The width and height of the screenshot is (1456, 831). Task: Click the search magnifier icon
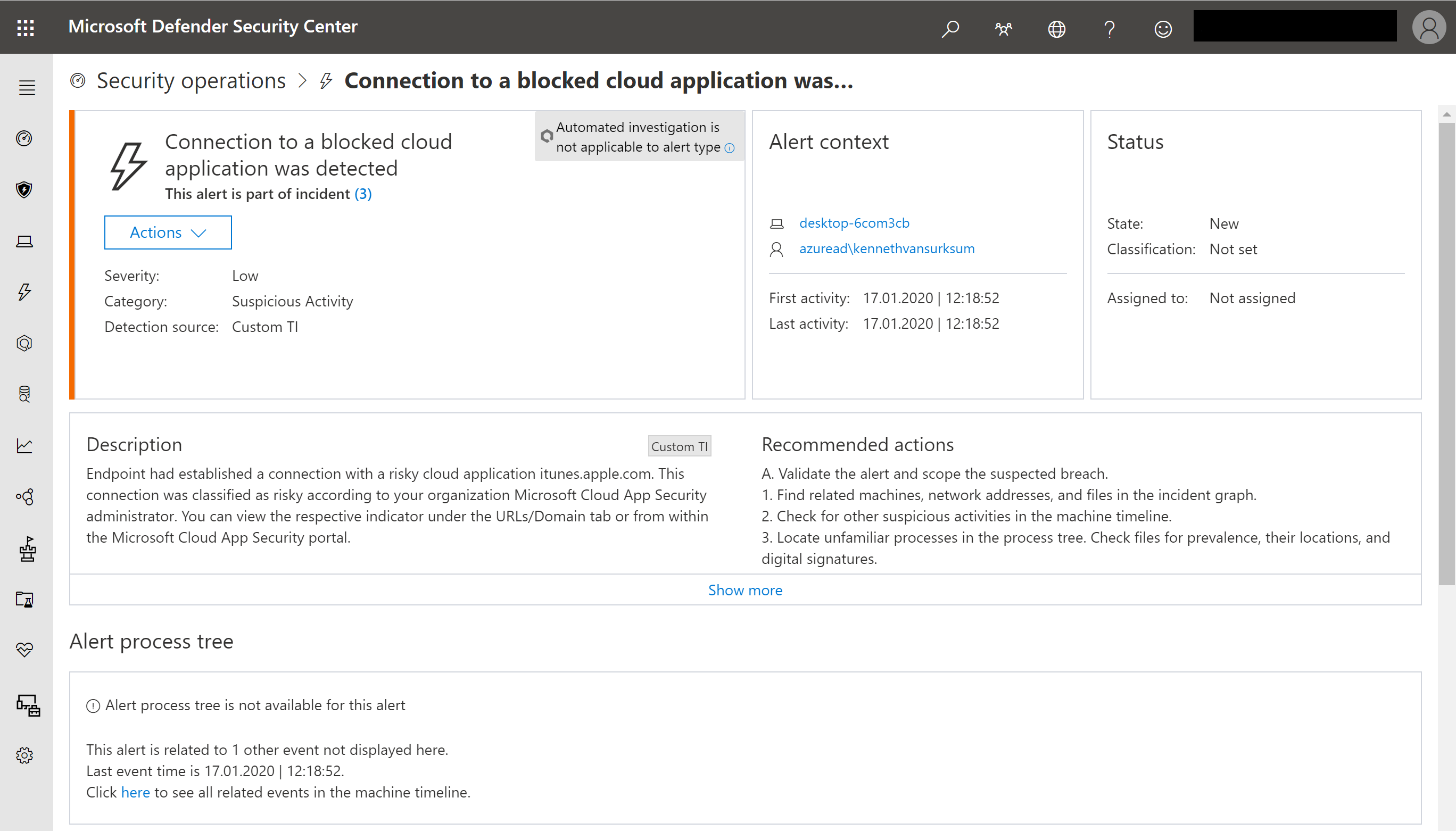point(950,28)
